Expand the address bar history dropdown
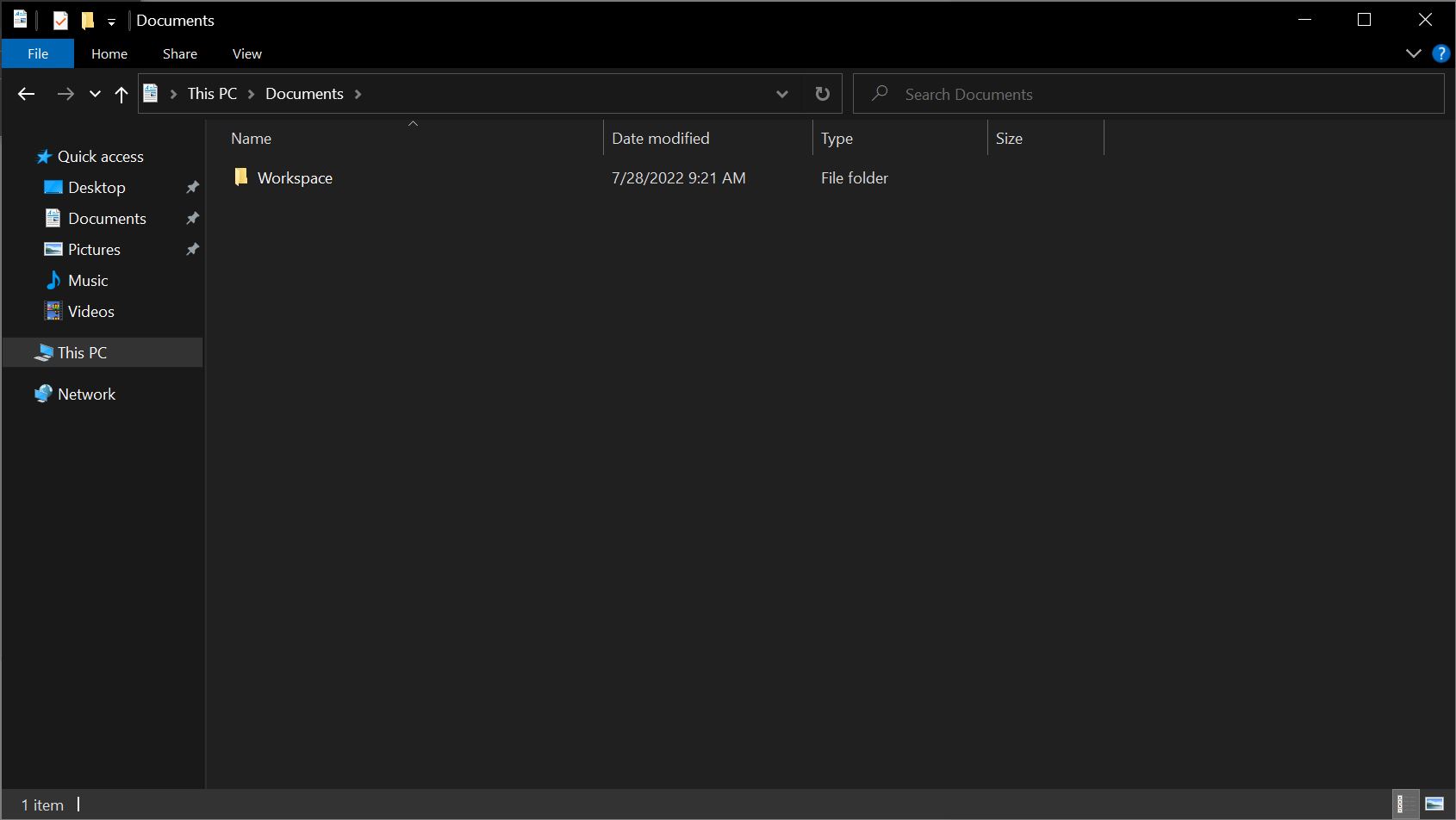1456x820 pixels. [781, 94]
